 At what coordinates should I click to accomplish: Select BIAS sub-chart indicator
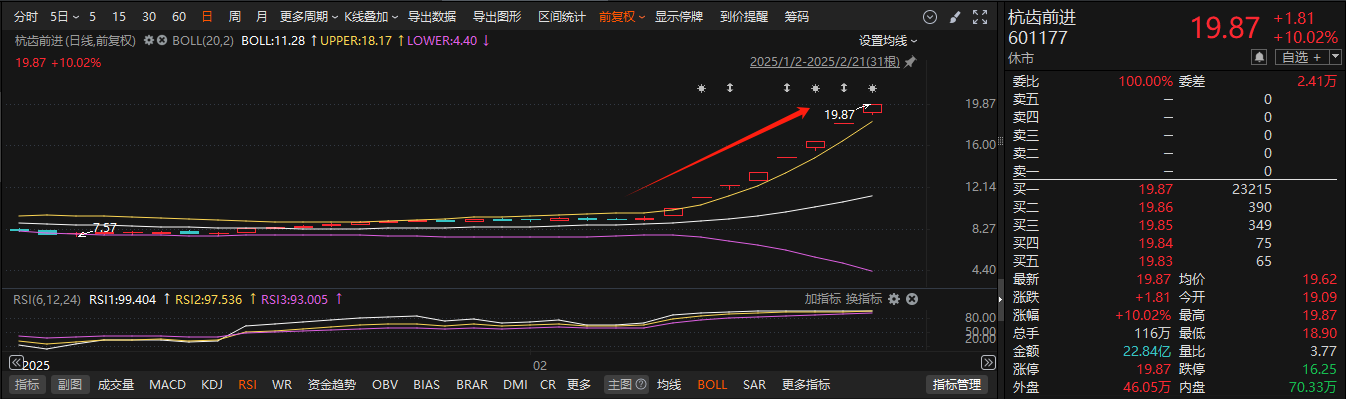coord(427,384)
